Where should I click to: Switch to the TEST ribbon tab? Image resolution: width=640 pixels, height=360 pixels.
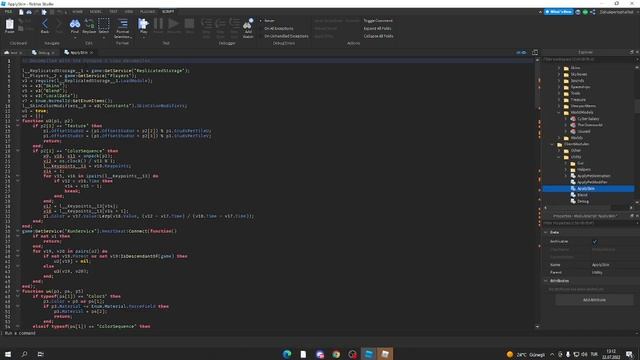click(113, 12)
